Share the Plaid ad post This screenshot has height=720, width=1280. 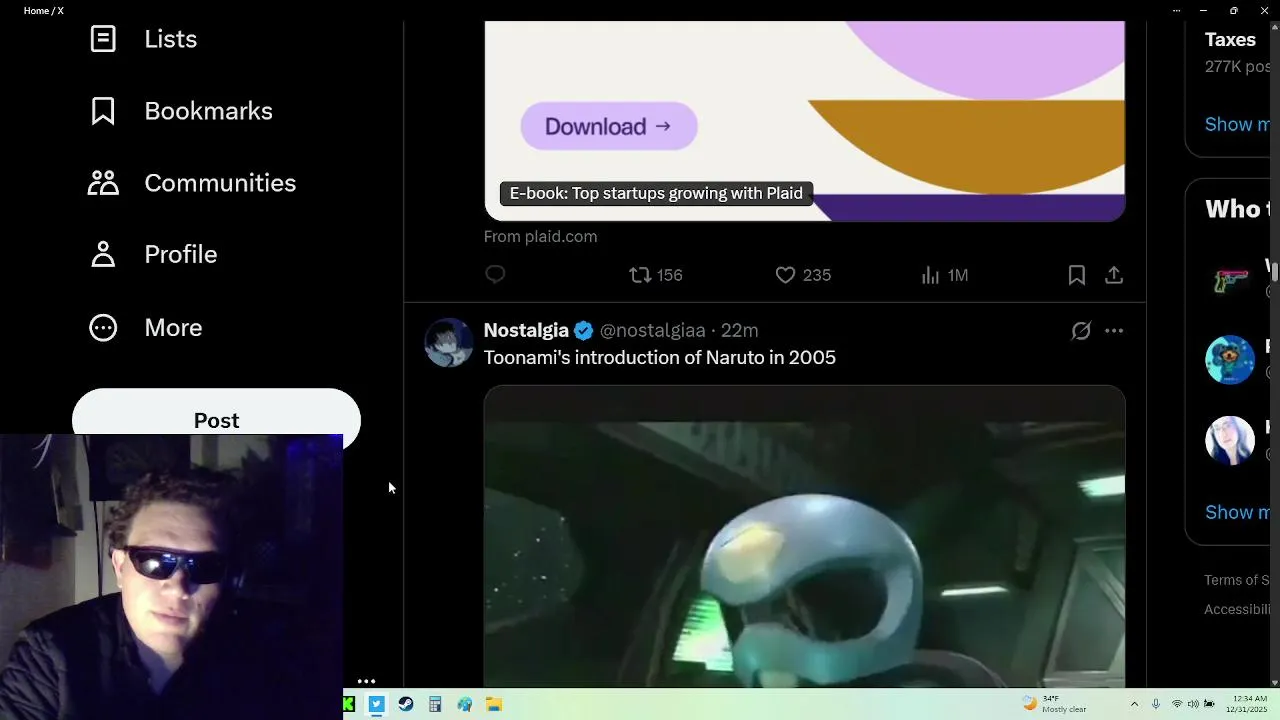coord(1114,275)
